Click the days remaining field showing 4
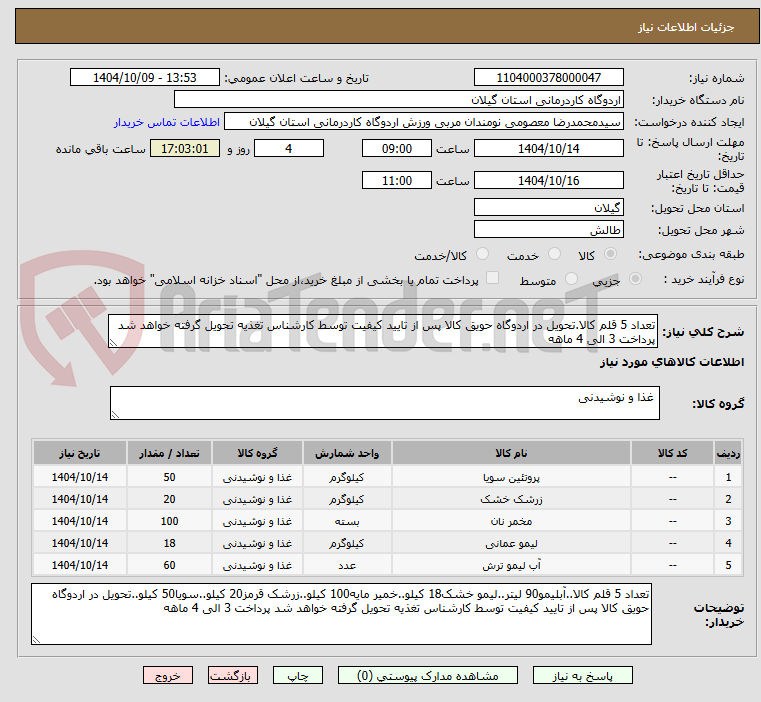 point(289,148)
